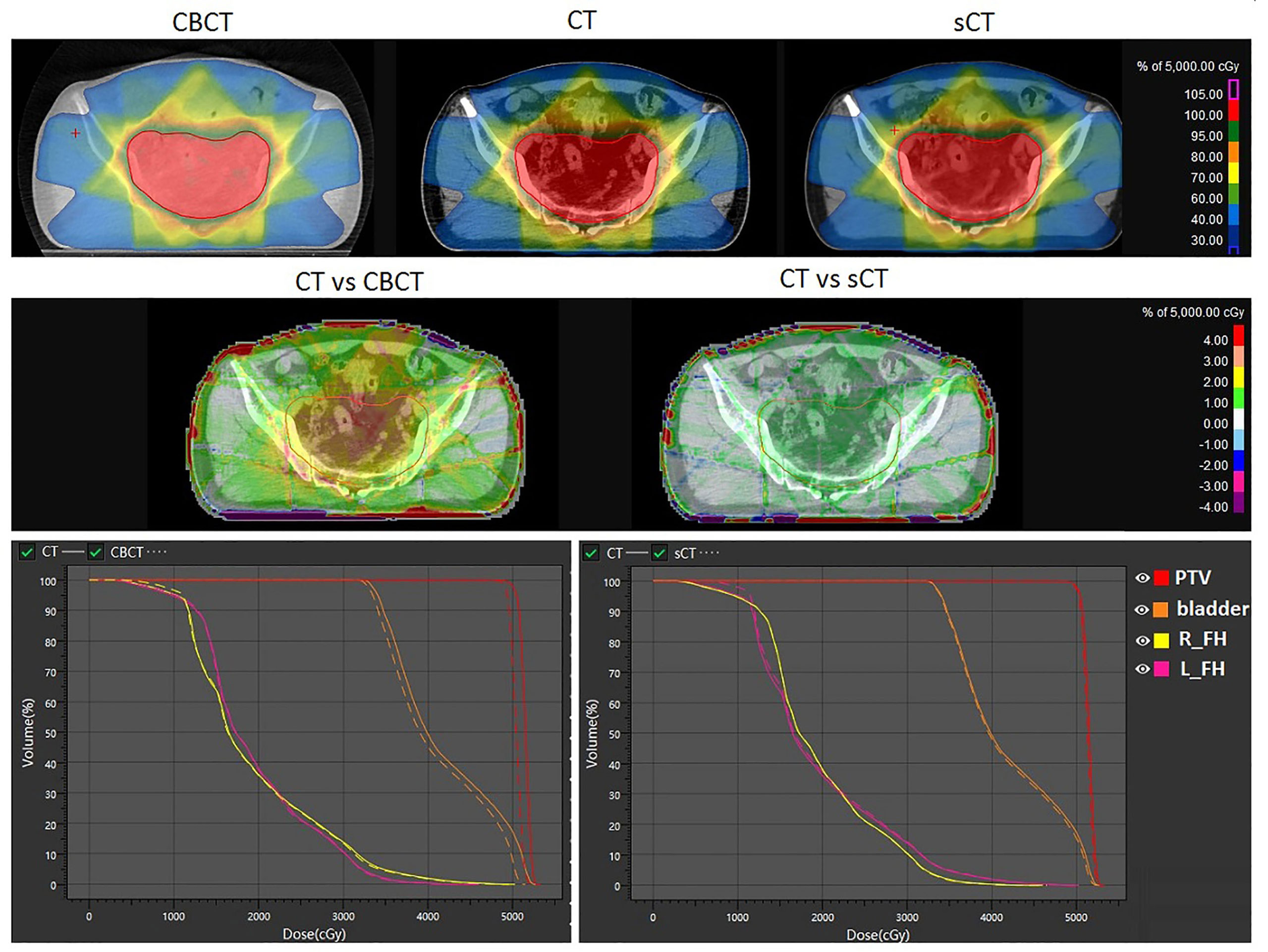1268x952 pixels.
Task: Hide the bladder structure with its eye icon
Action: click(1142, 610)
